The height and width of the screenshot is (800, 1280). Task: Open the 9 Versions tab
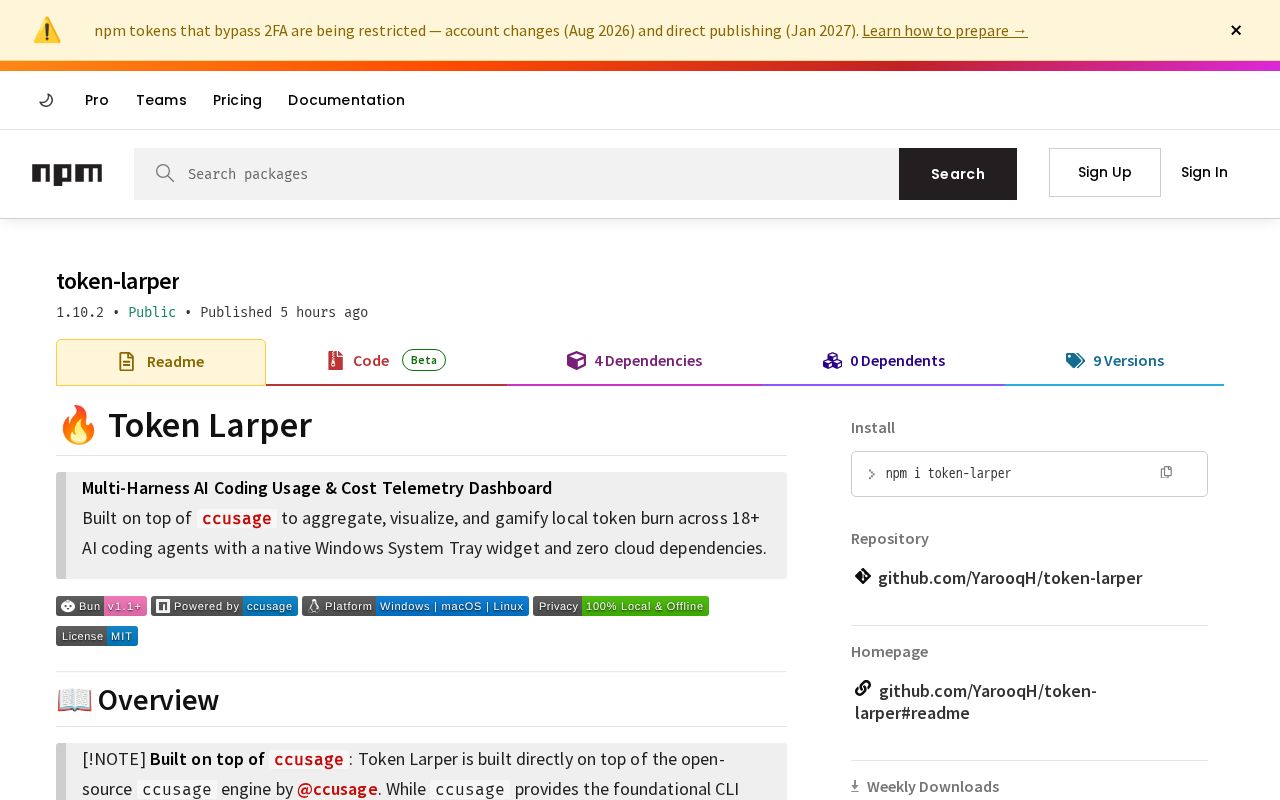click(x=1115, y=361)
